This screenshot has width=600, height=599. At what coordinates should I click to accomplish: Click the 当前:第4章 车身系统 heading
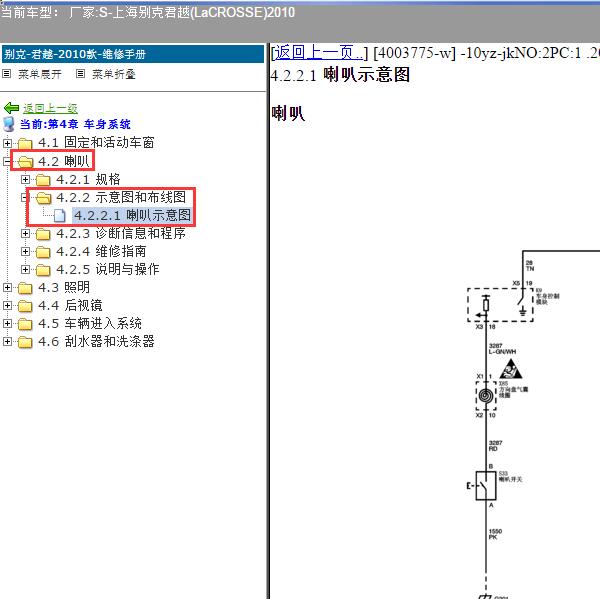pyautogui.click(x=75, y=124)
